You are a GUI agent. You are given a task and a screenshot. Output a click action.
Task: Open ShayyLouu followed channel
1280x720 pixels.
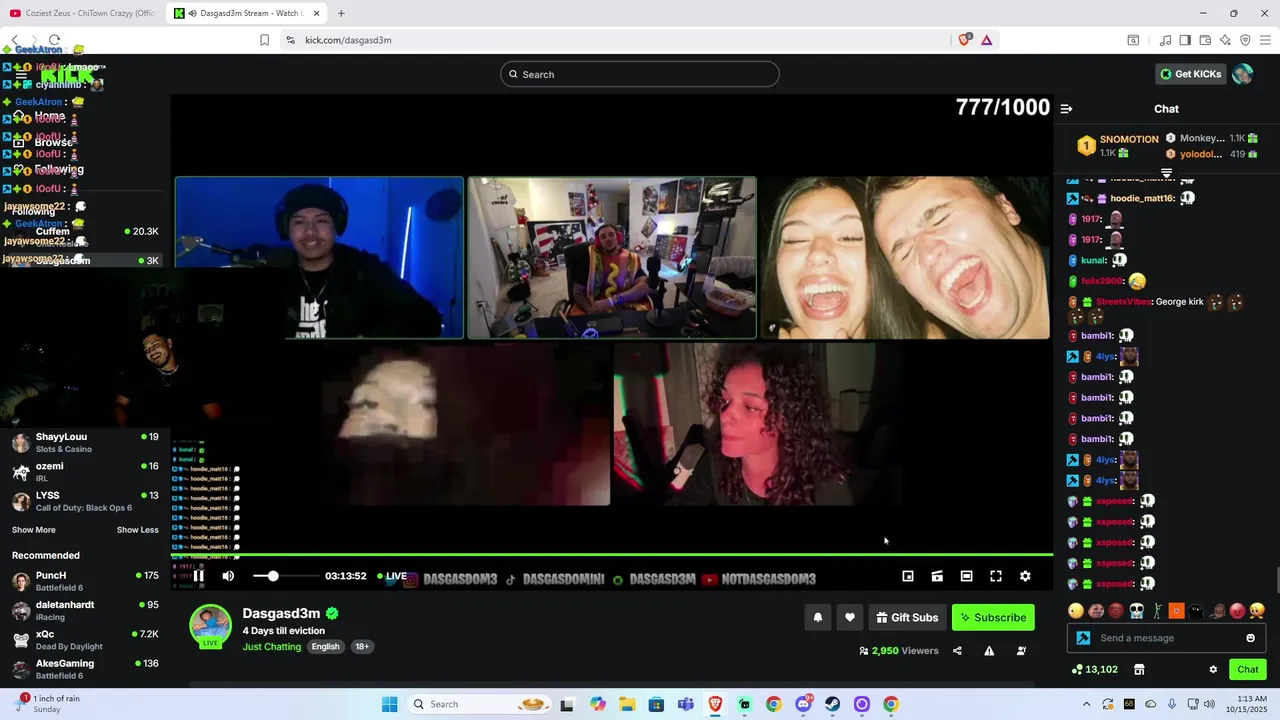(85, 442)
